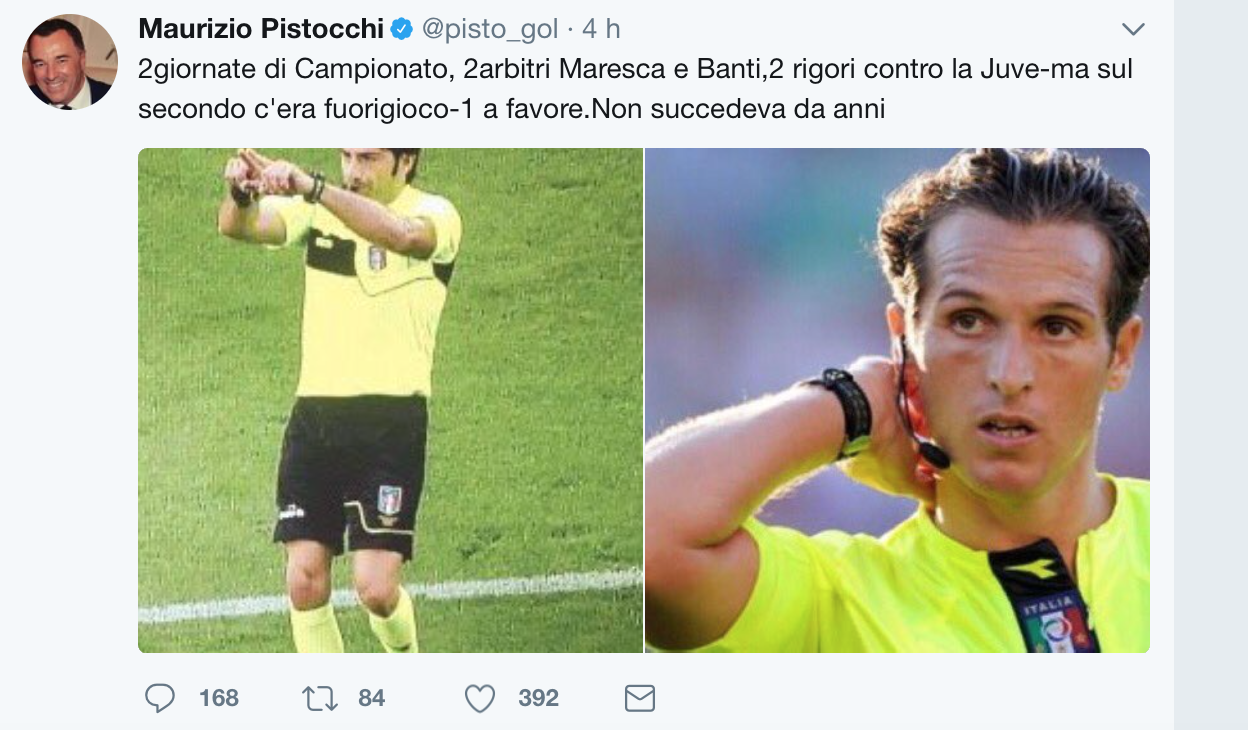
Task: Click the Italia badge on right referee's jersey
Action: [x=1050, y=622]
